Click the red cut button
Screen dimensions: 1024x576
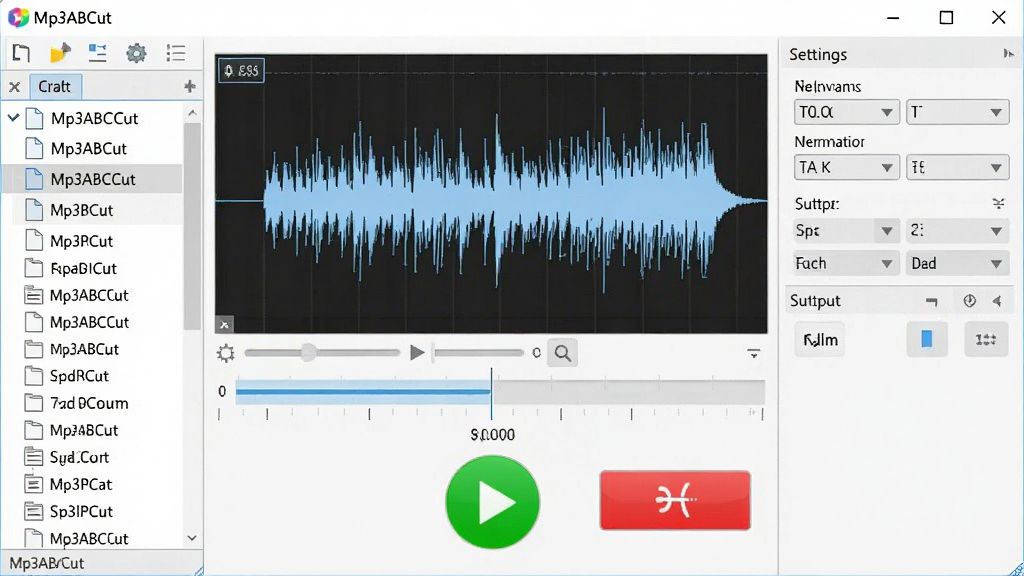[675, 500]
